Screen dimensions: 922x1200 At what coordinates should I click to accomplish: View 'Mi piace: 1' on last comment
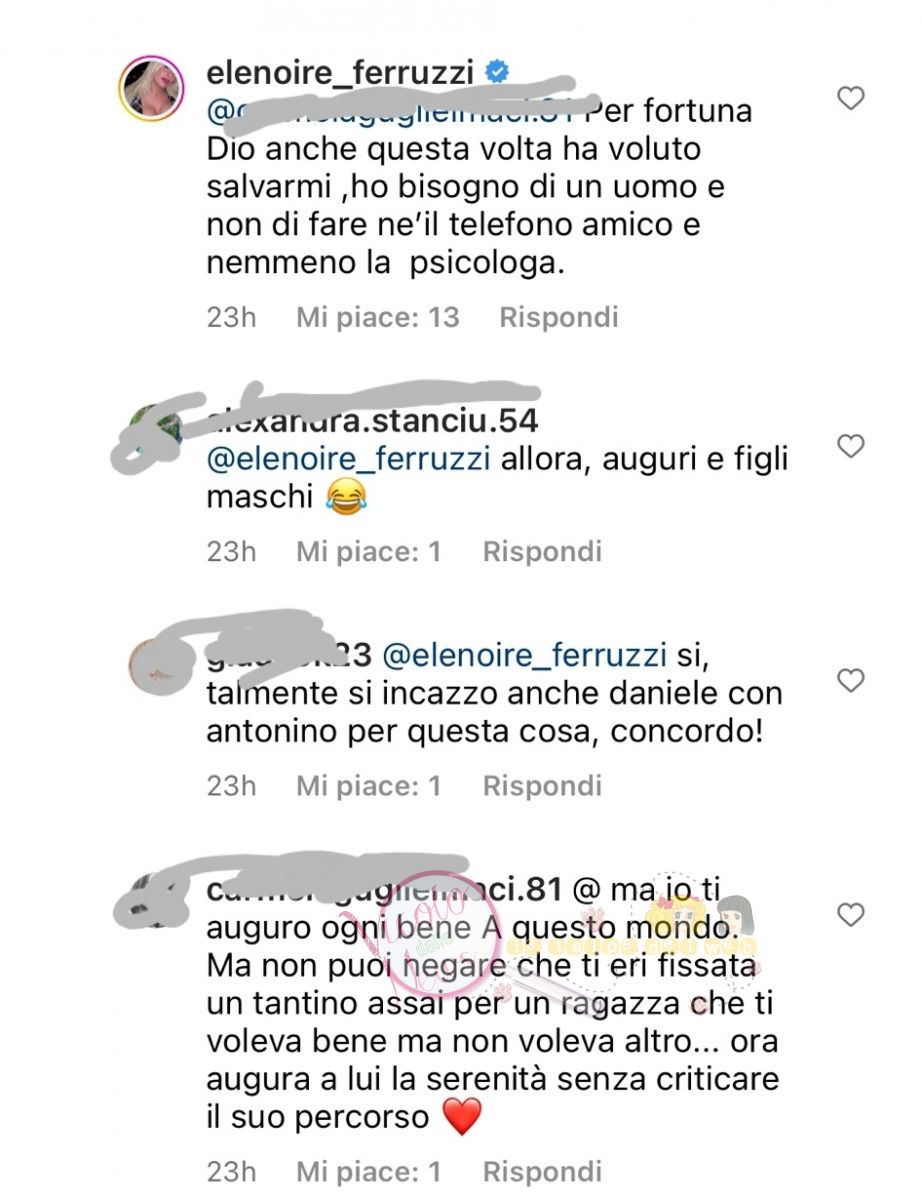point(369,1171)
